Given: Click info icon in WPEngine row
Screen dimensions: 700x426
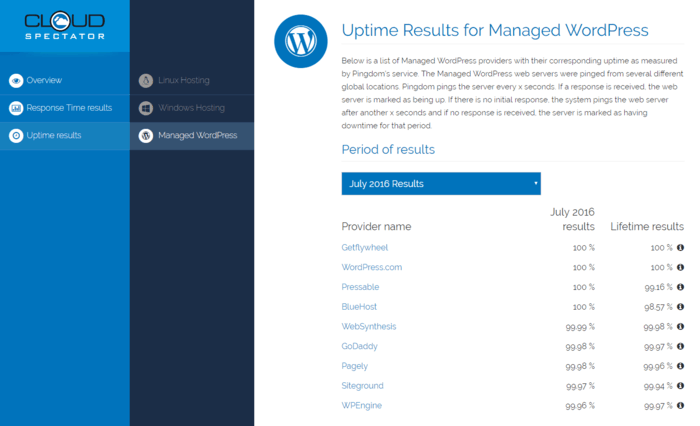Looking at the screenshot, I should [680, 405].
